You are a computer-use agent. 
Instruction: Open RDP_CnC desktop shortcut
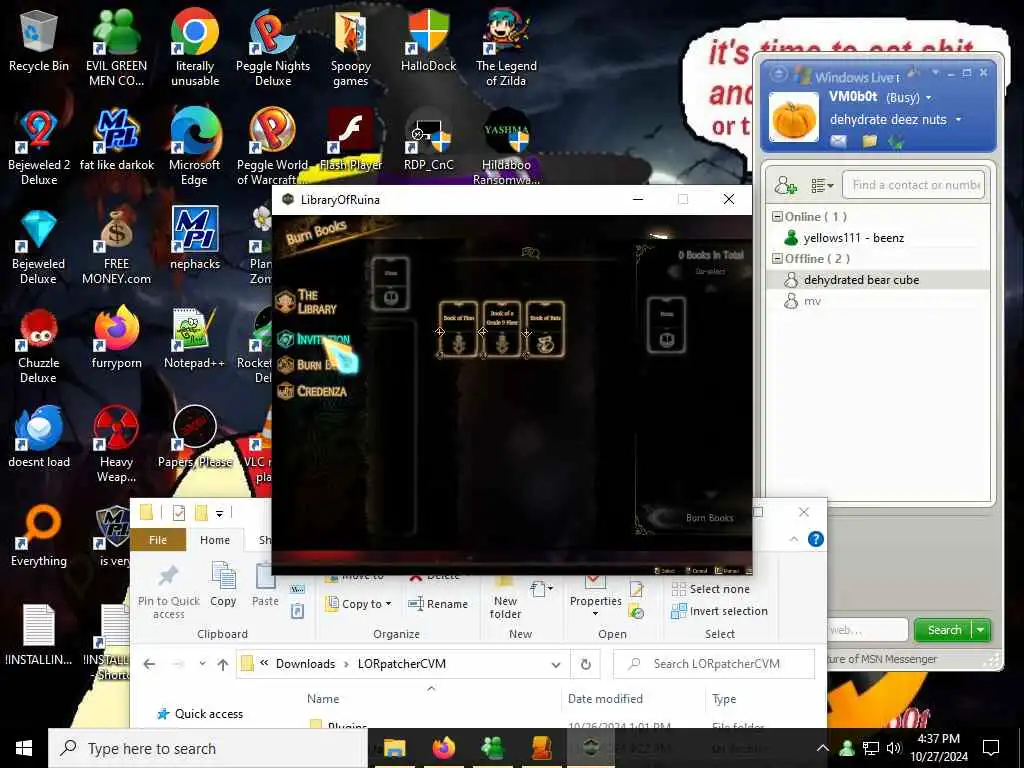point(428,140)
